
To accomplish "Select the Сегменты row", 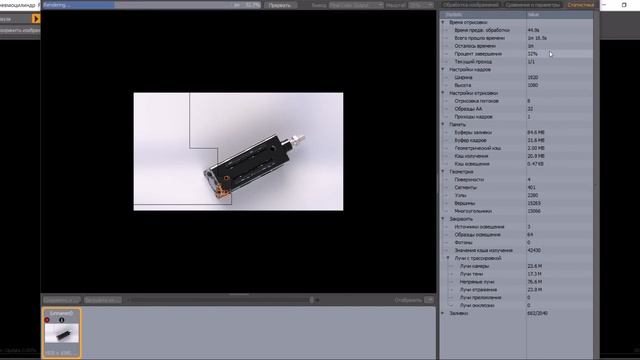I will coord(517,188).
